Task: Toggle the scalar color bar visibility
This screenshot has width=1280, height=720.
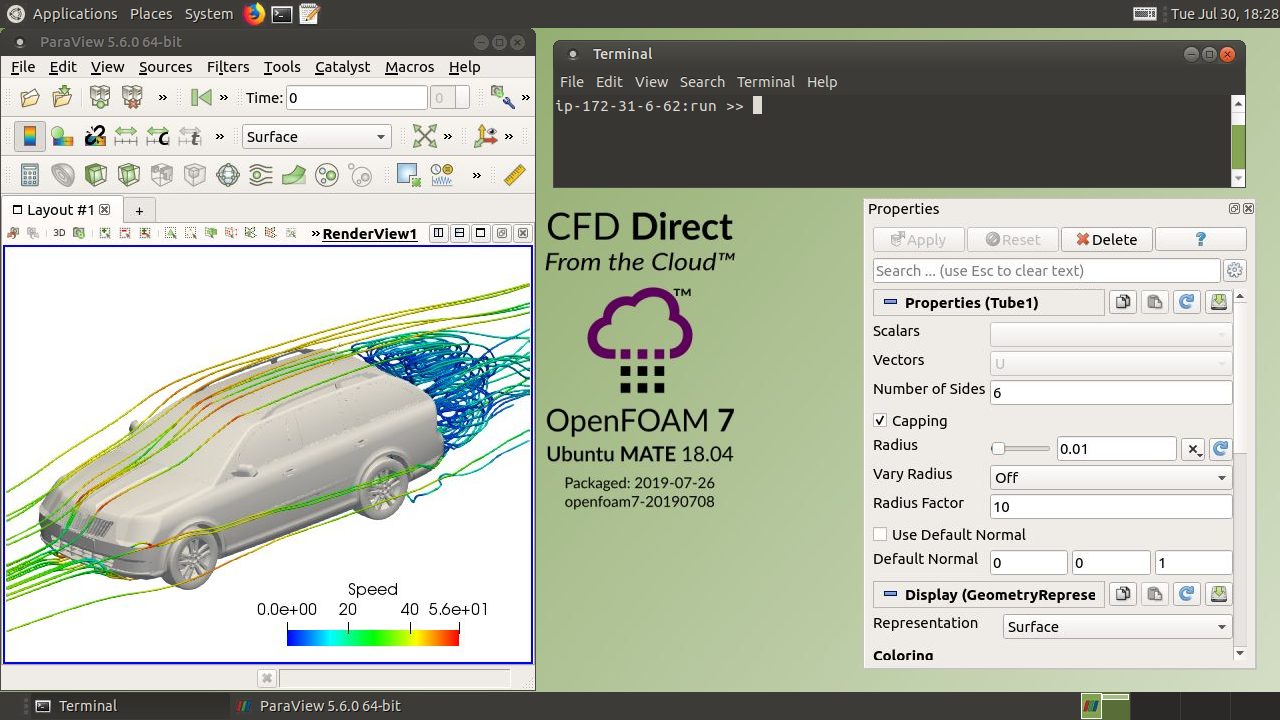Action: tap(30, 136)
